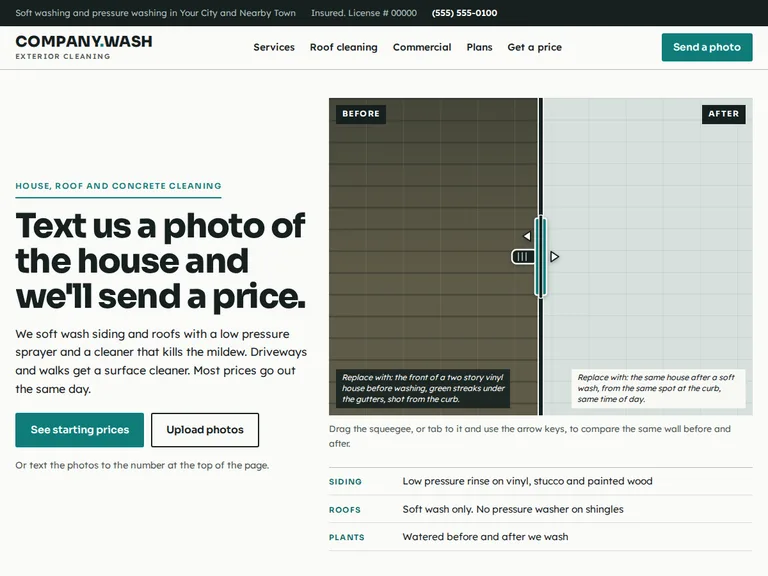Click the squeegee grip handle icon
The image size is (768, 576).
(523, 257)
